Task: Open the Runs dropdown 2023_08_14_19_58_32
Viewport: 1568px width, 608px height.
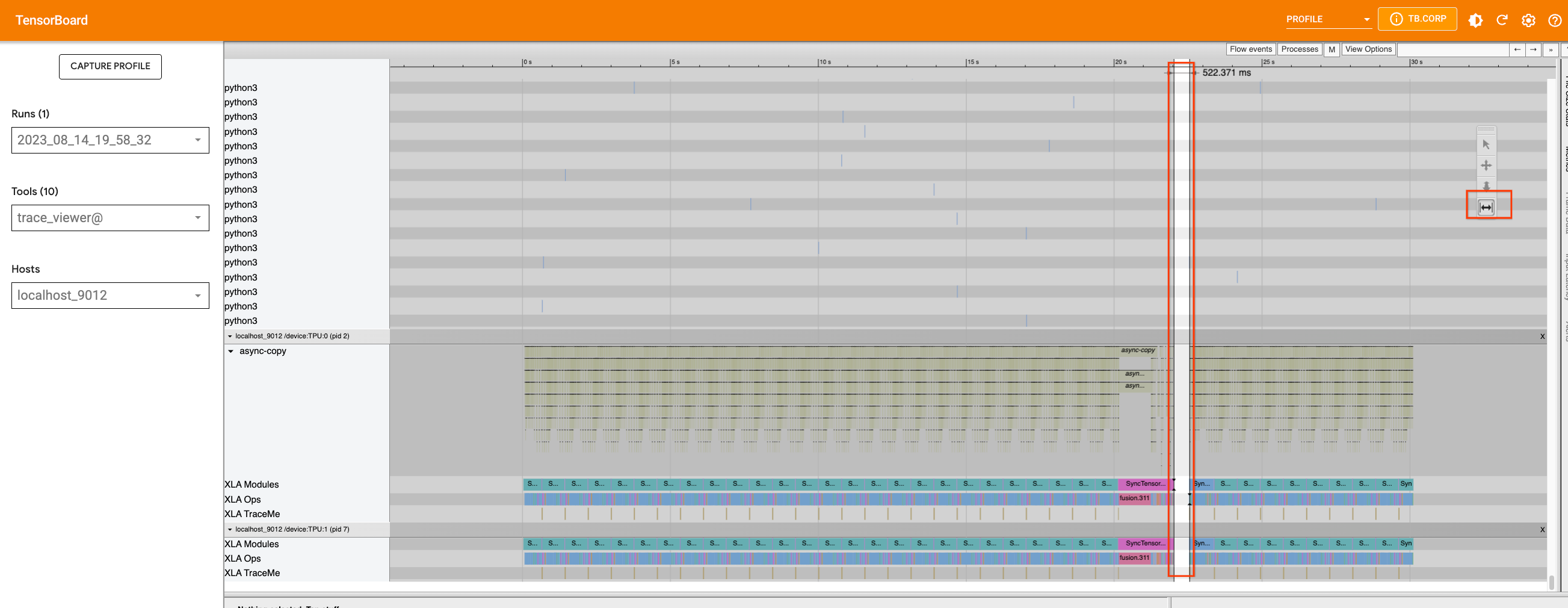Action: pos(110,140)
